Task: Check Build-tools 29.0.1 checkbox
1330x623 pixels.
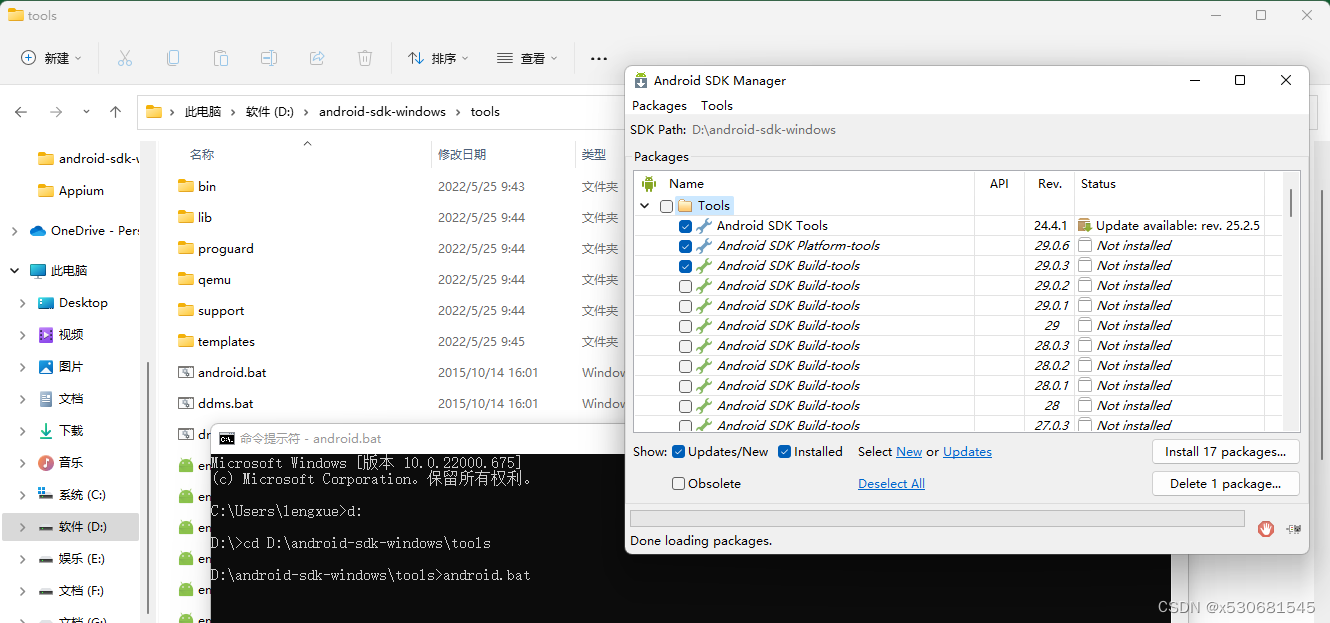Action: (x=685, y=306)
